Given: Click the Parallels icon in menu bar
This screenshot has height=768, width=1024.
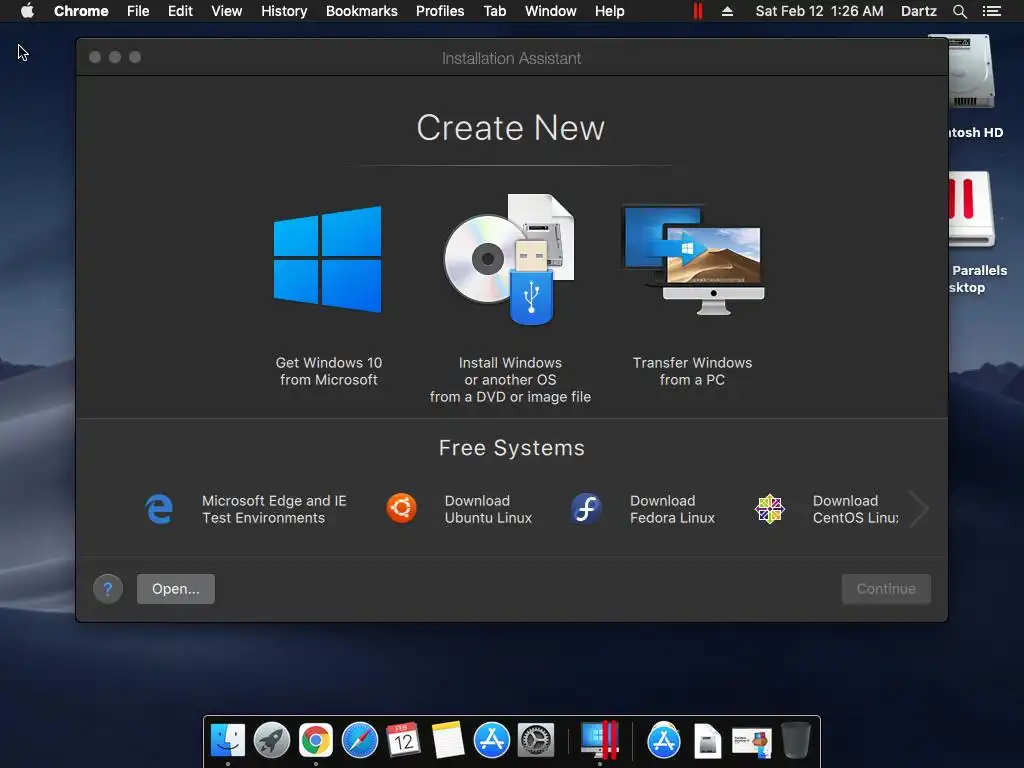Looking at the screenshot, I should click(697, 11).
